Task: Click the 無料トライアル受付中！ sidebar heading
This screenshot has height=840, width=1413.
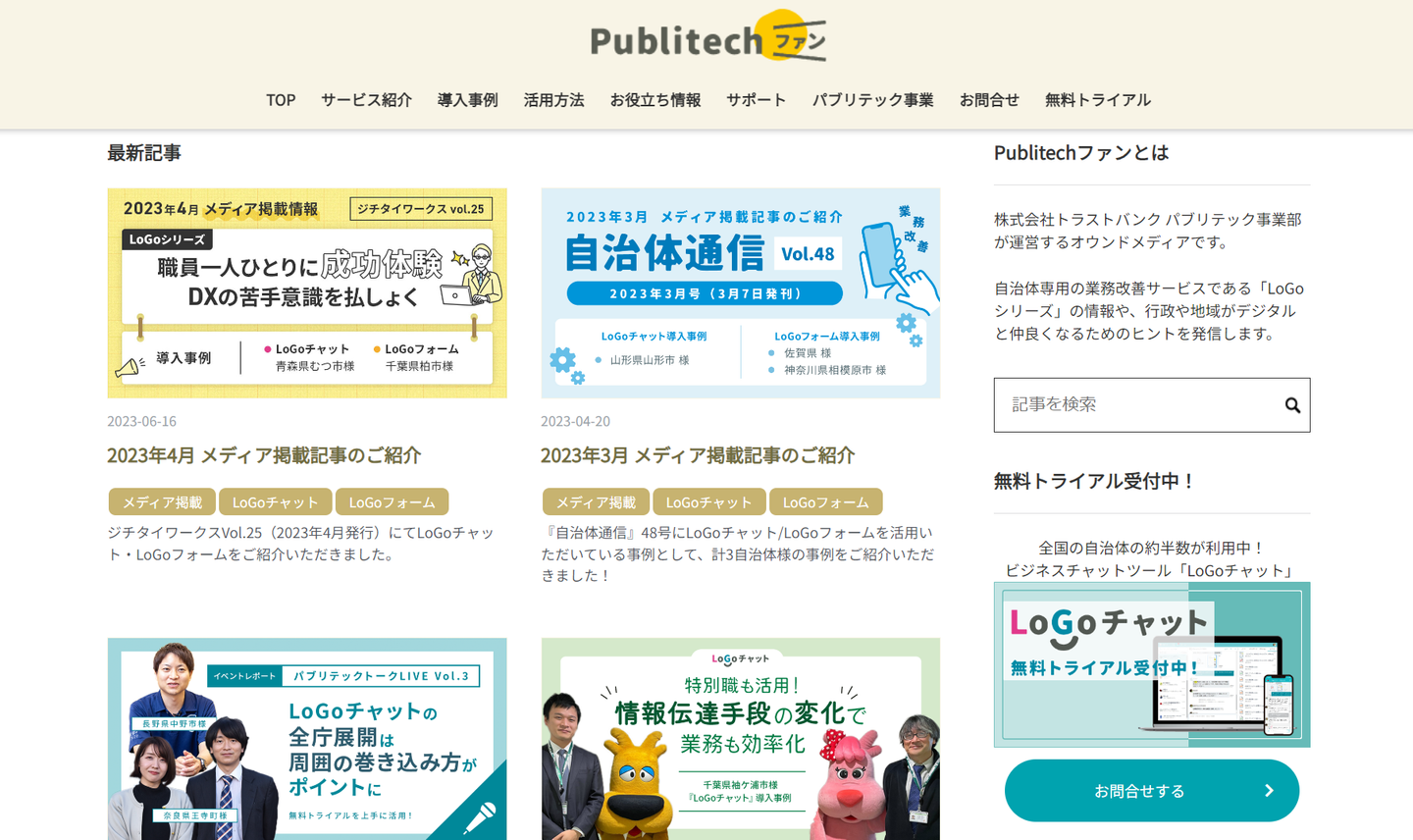Action: coord(1095,481)
